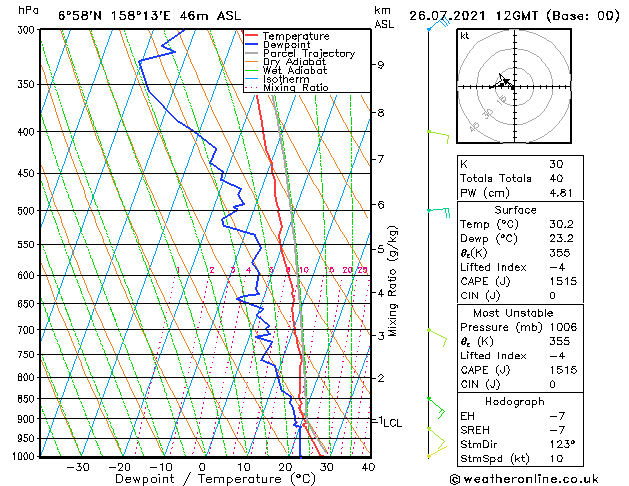Select the 'Parcel Trajectory' legend entry
This screenshot has height=486, width=629.
(x=309, y=54)
